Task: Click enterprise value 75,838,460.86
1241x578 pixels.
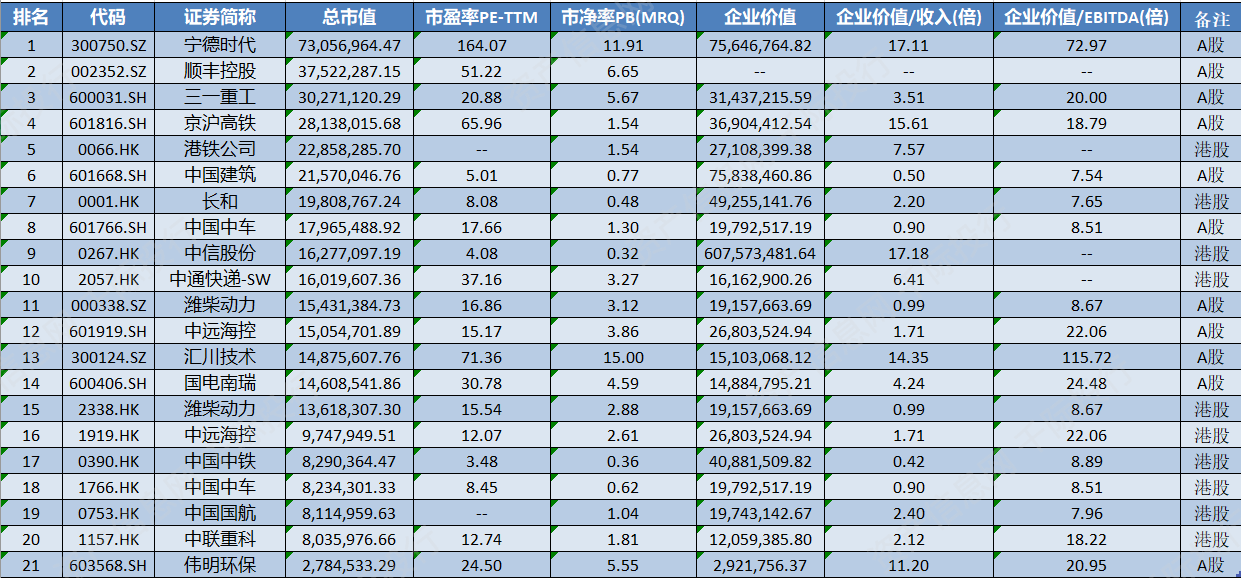Action: tap(760, 175)
